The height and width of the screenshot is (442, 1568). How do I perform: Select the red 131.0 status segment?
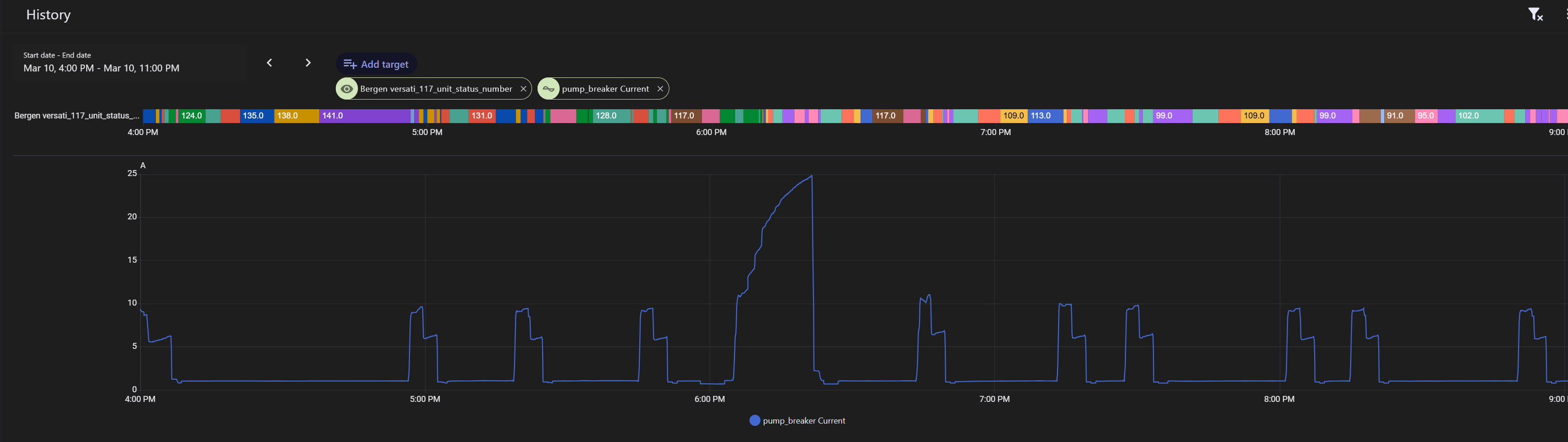click(x=482, y=116)
